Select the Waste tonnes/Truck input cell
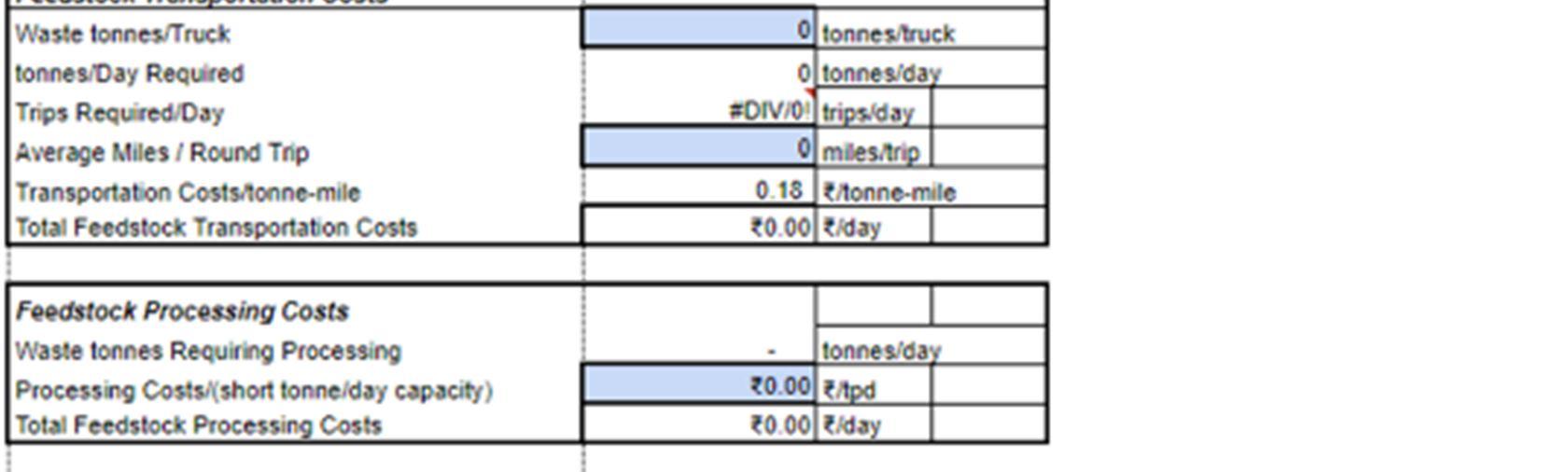Viewport: 1568px width, 472px height. [699, 27]
